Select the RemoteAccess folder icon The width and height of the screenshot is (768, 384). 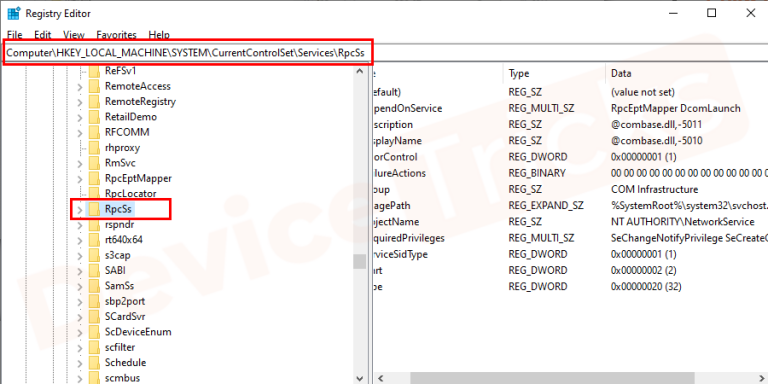click(x=94, y=86)
